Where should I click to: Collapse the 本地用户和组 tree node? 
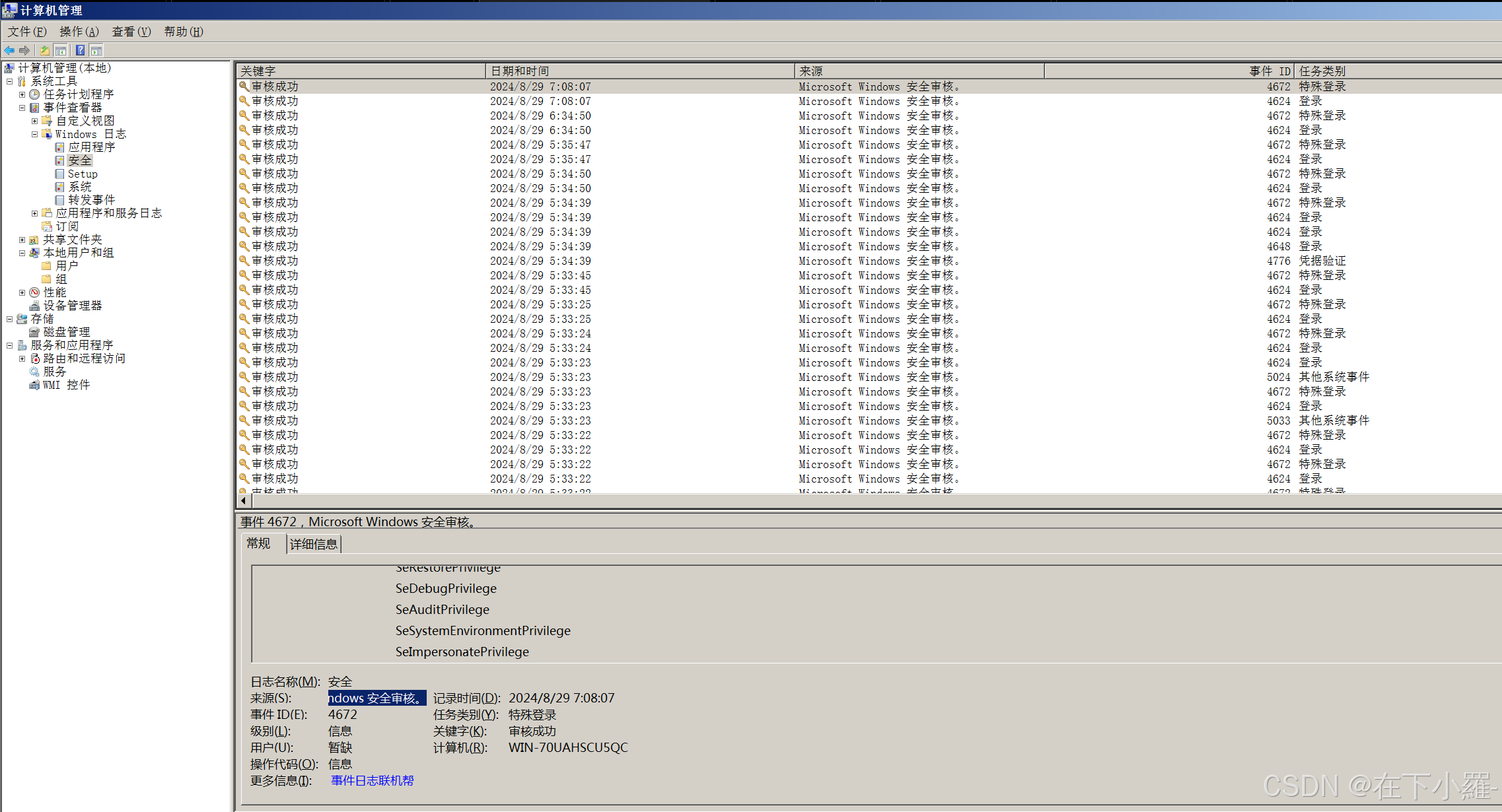tap(22, 253)
